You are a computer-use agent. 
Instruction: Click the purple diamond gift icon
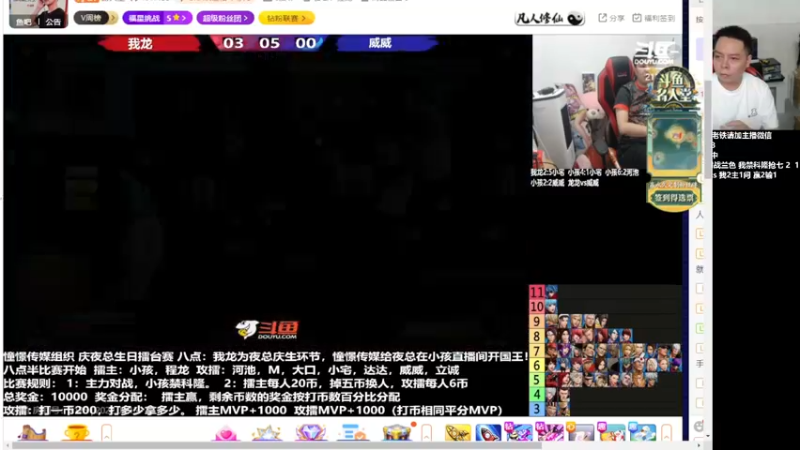coord(310,433)
